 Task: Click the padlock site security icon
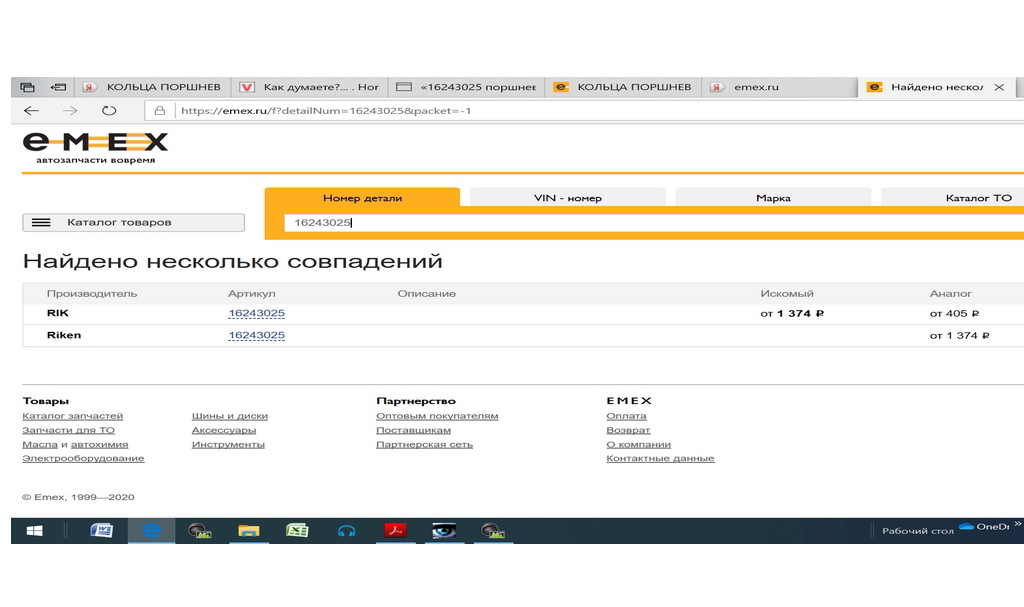click(159, 110)
